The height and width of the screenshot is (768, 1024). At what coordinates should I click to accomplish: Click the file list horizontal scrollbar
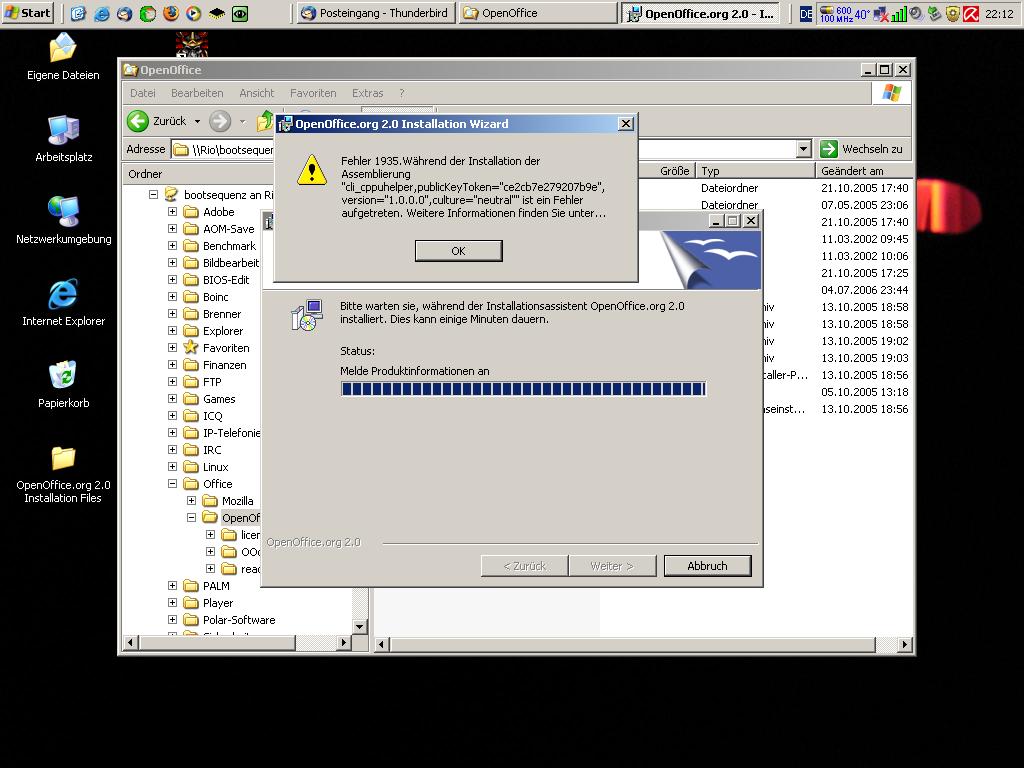click(633, 645)
